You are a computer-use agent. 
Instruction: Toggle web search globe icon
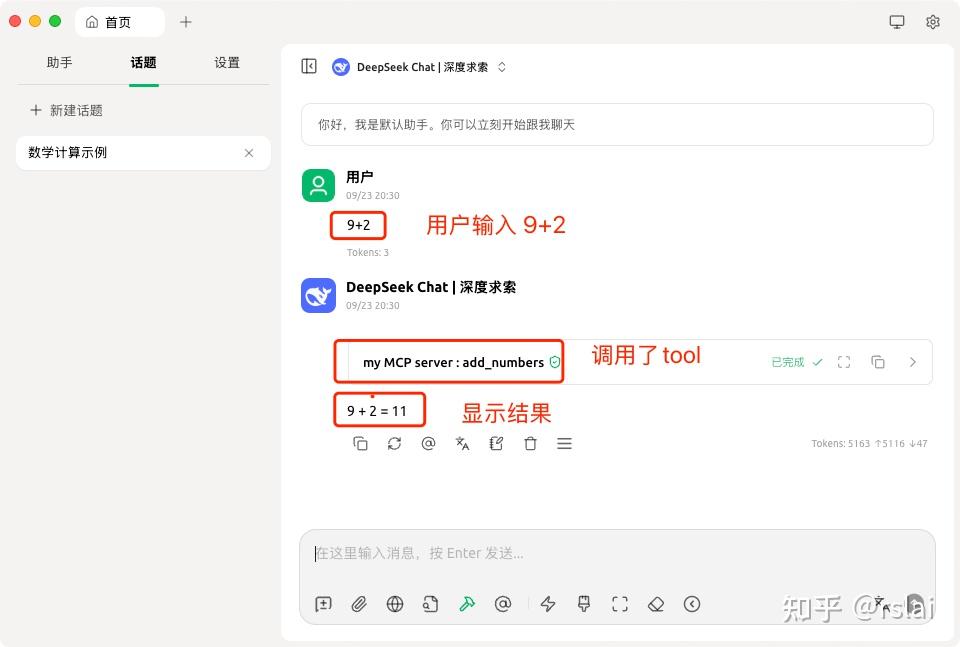[x=395, y=604]
